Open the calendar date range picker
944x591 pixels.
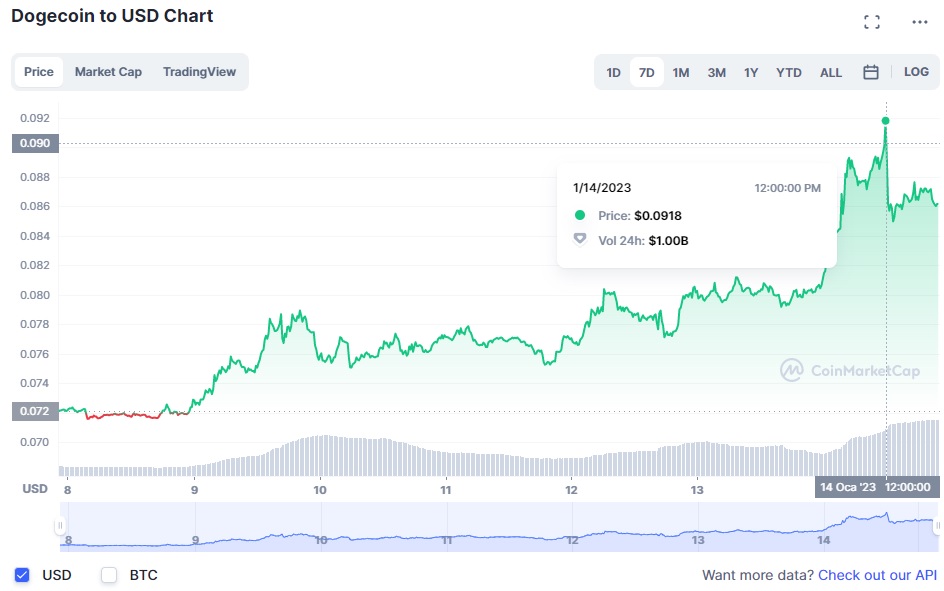(871, 72)
